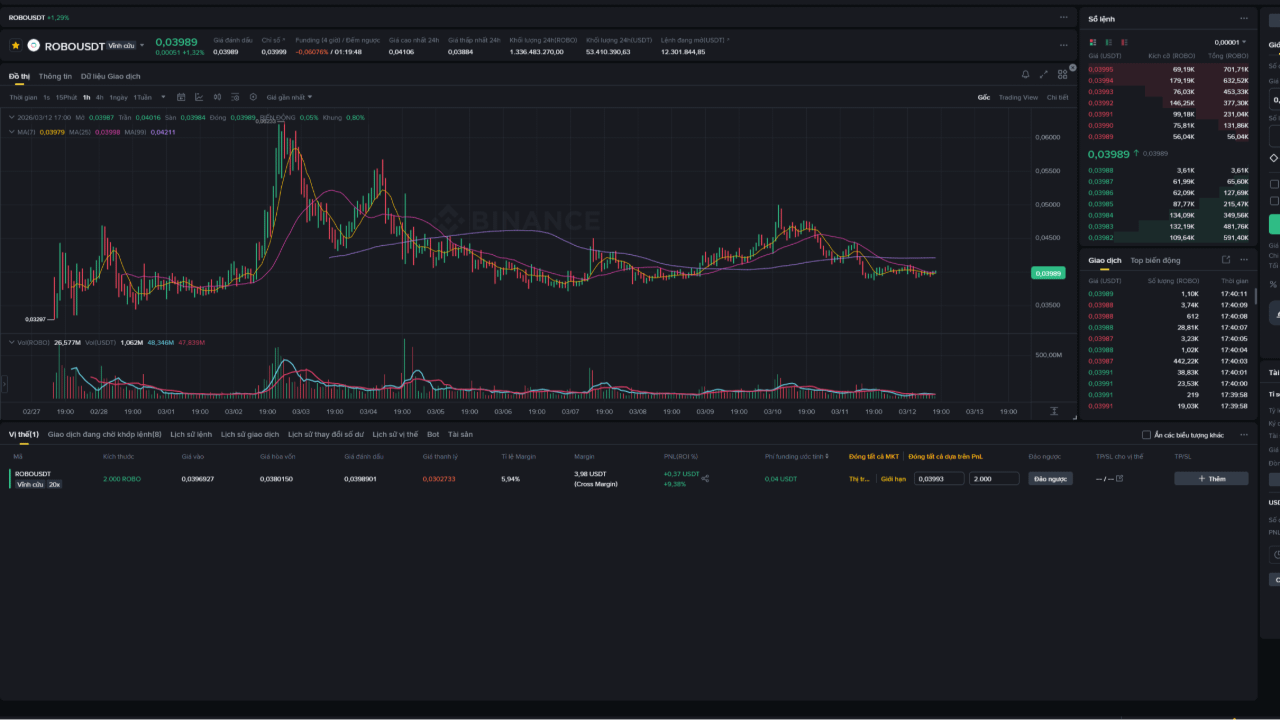The width and height of the screenshot is (1280, 720).
Task: Open the 'Giá gần nhất' price type dropdown
Action: tap(289, 97)
